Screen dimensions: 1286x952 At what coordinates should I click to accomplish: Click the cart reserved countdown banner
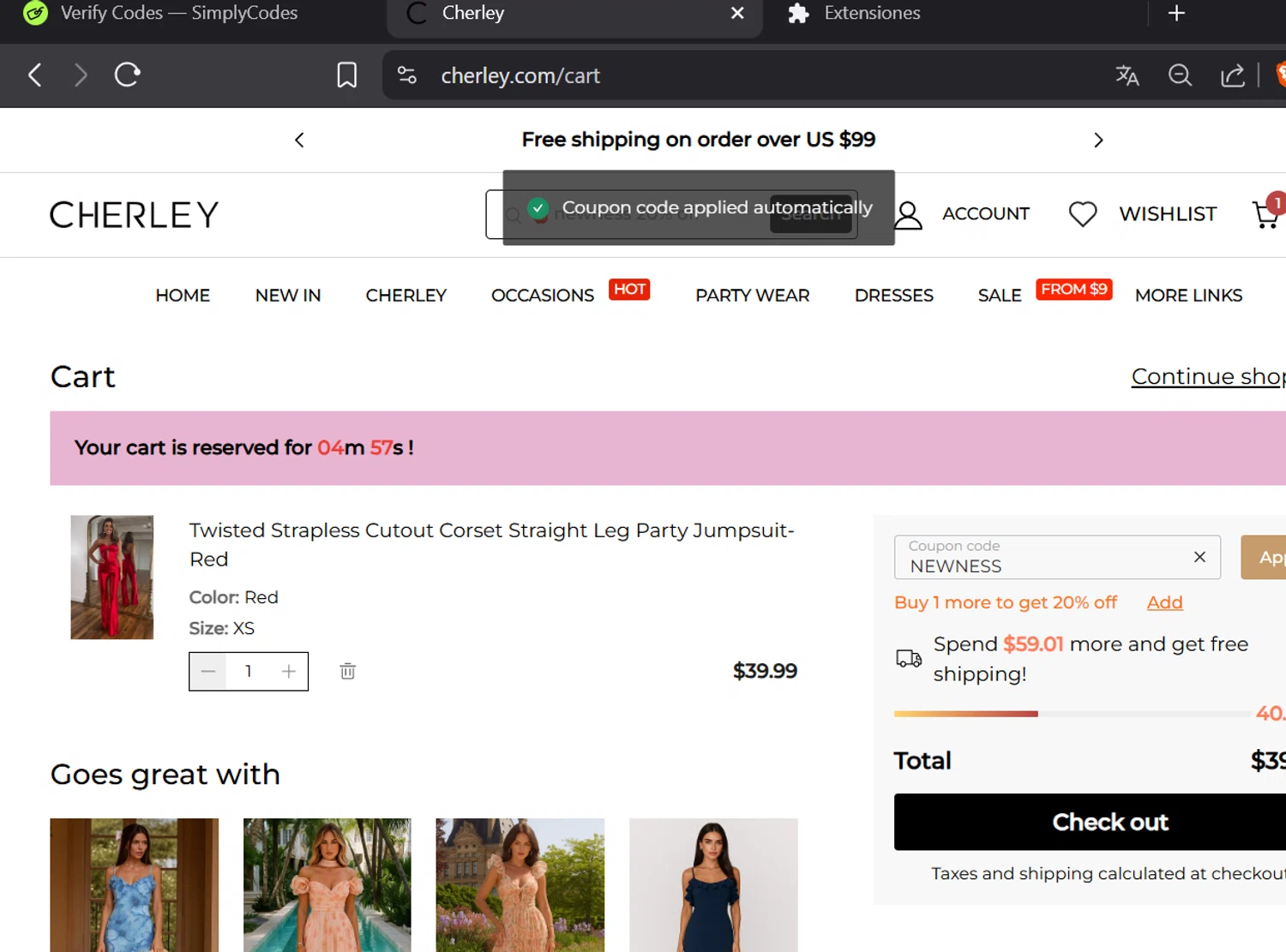pos(668,448)
